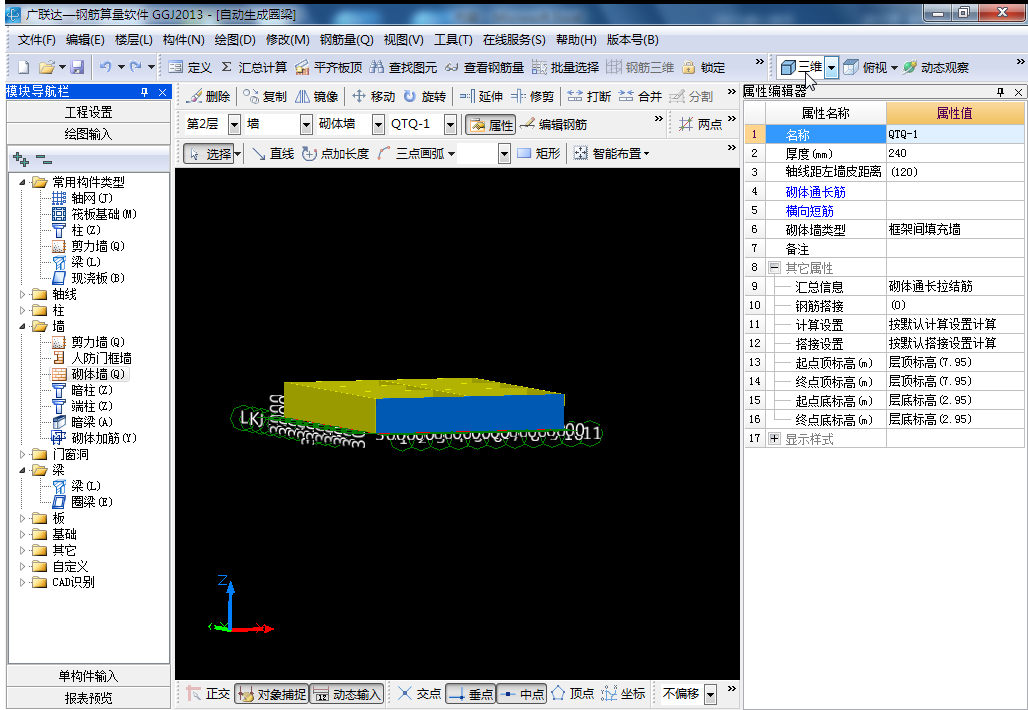Toggle 正交 ortho mode
1028x710 pixels.
tap(208, 694)
